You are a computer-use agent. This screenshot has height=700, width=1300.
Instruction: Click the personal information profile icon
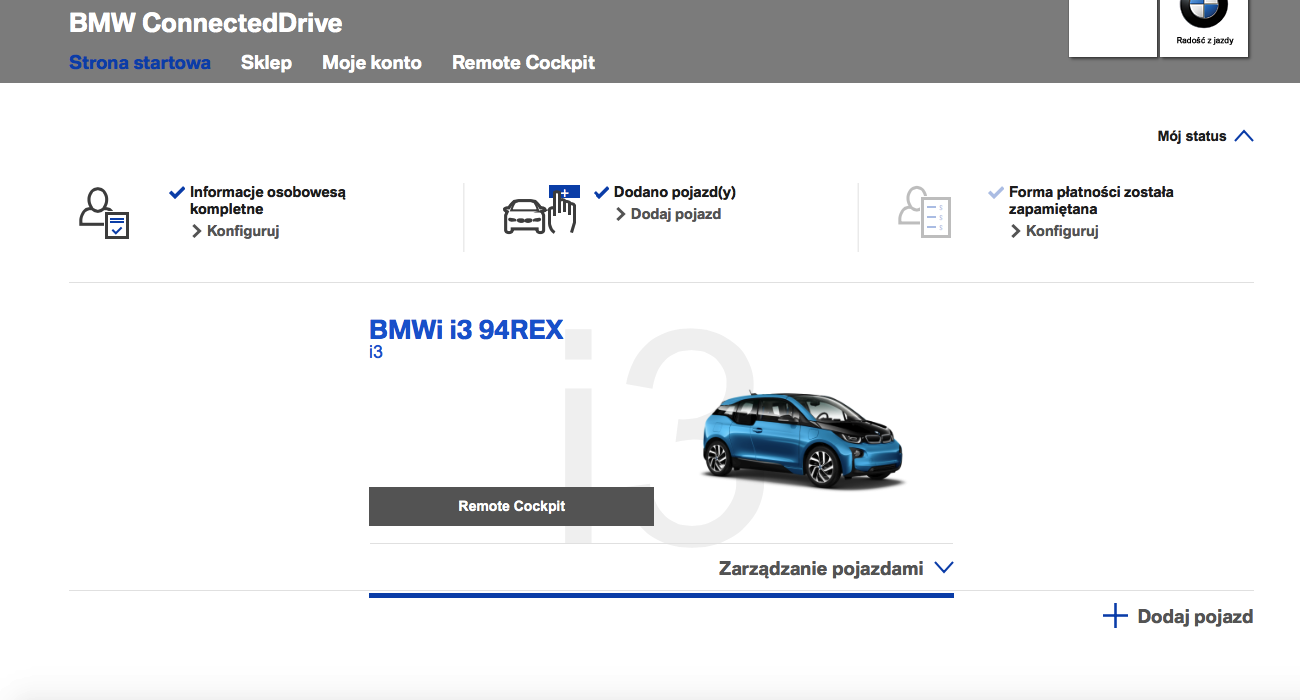104,212
